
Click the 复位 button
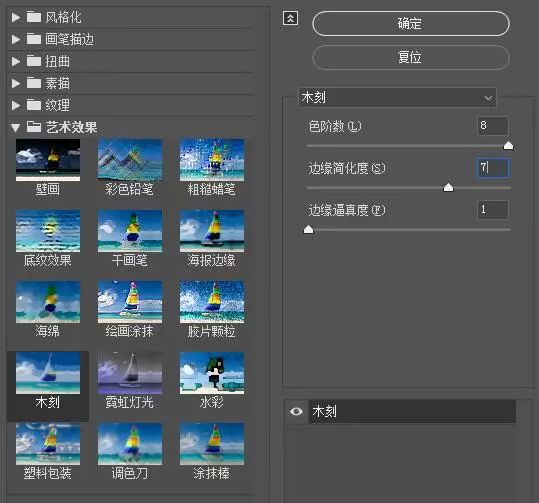tap(411, 57)
